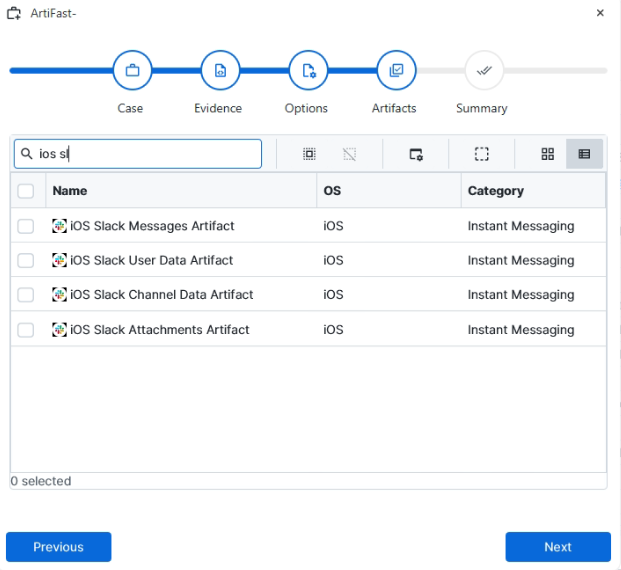Click Slack icon of Channel Data Artifact
The image size is (621, 570).
click(x=59, y=295)
